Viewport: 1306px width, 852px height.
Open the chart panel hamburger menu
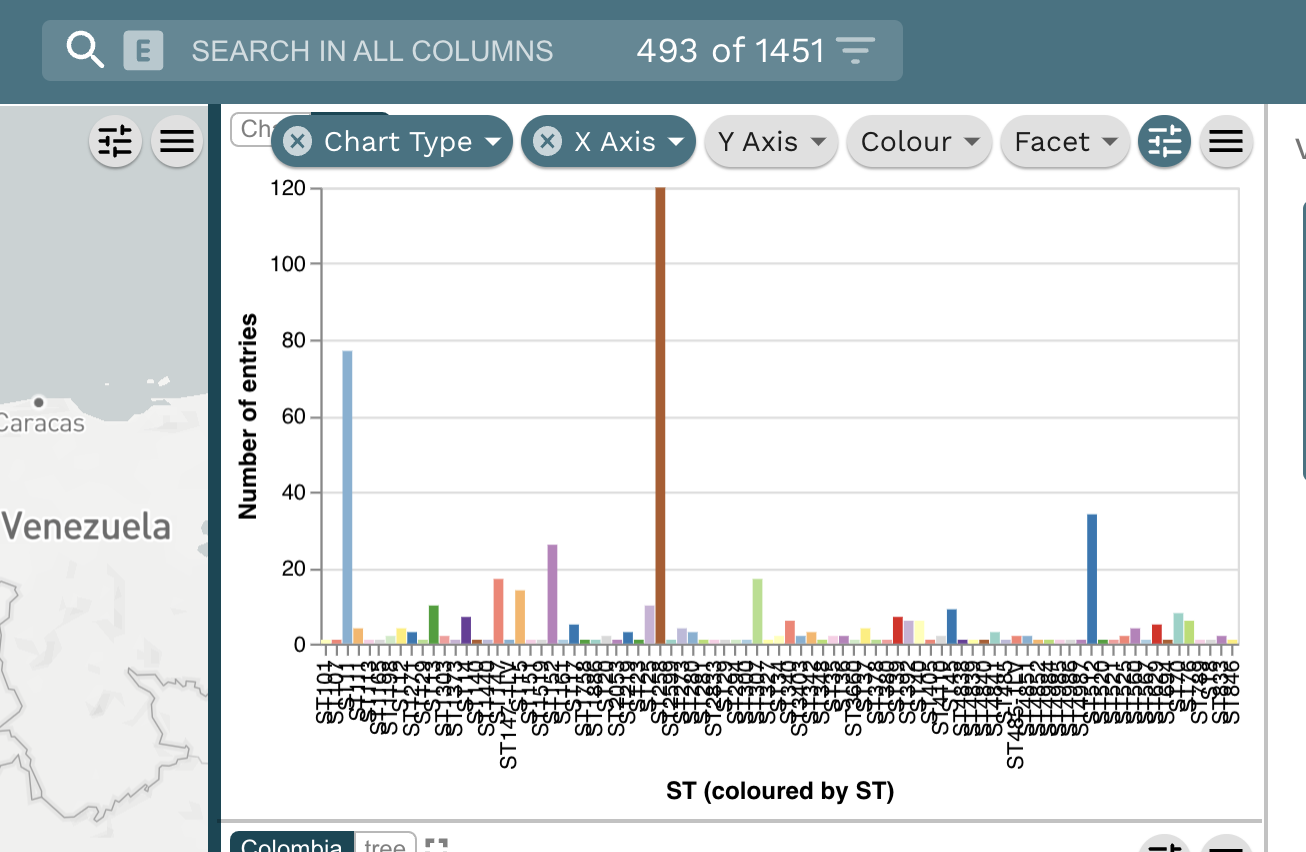tap(1226, 142)
